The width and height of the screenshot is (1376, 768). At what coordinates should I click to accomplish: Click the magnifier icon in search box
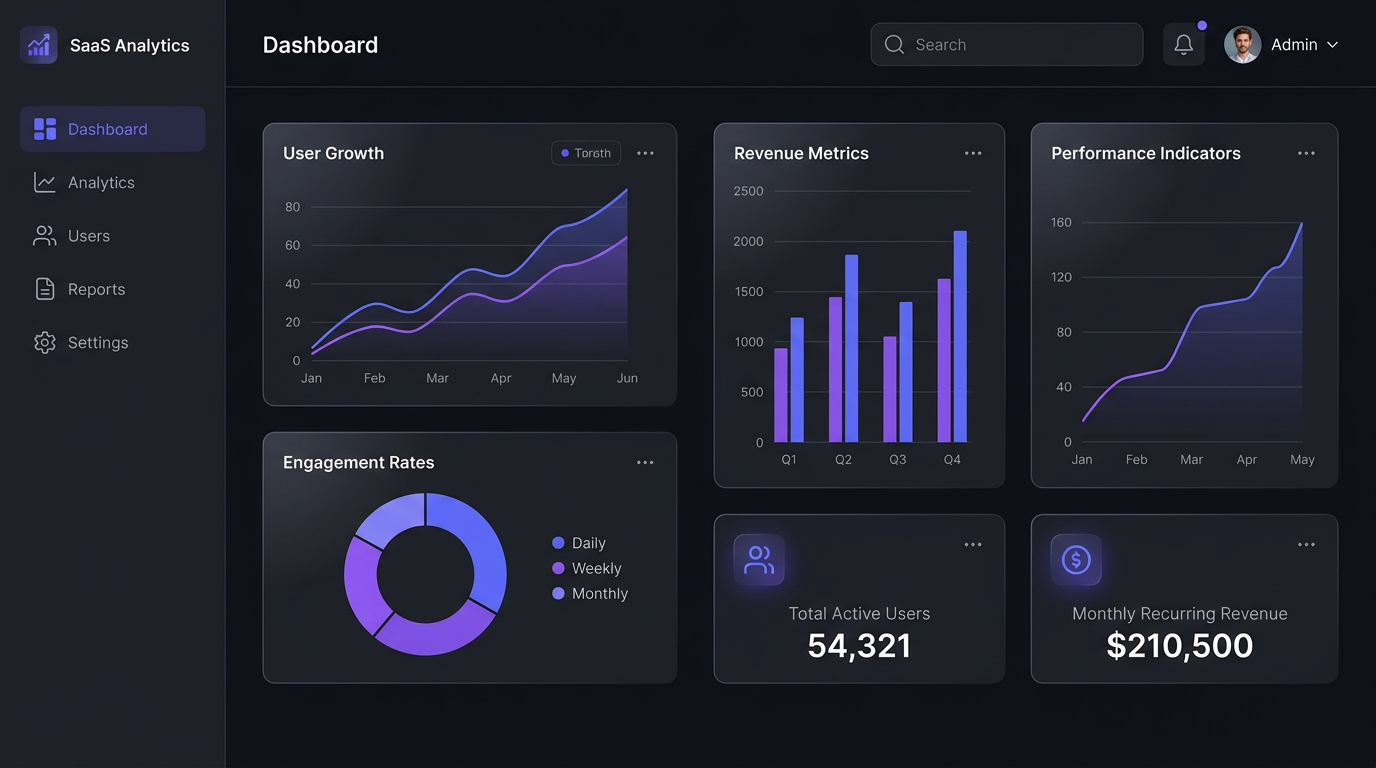coord(895,45)
